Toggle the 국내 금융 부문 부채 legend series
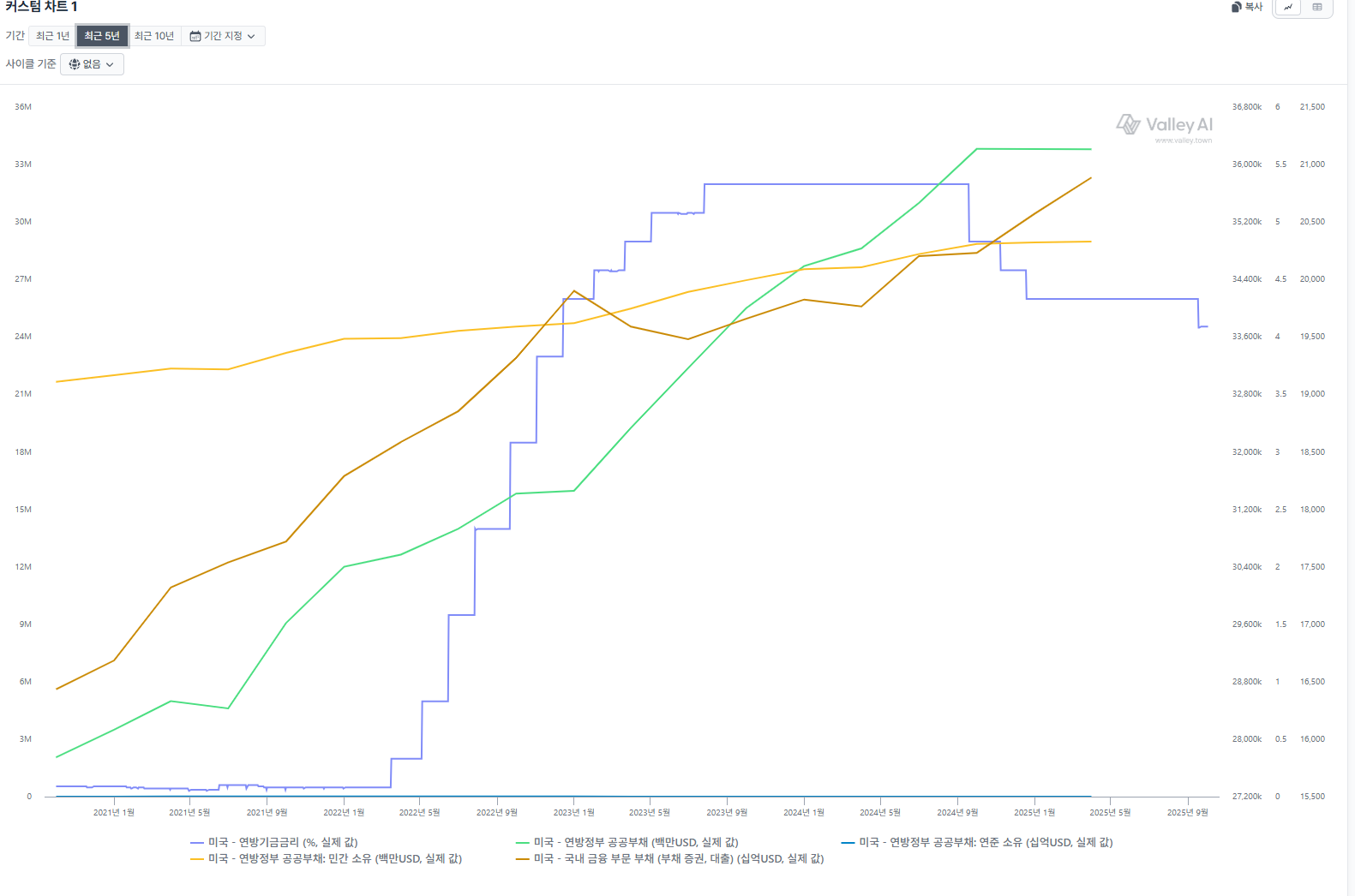Screen dimensions: 1355x896 coord(670,858)
